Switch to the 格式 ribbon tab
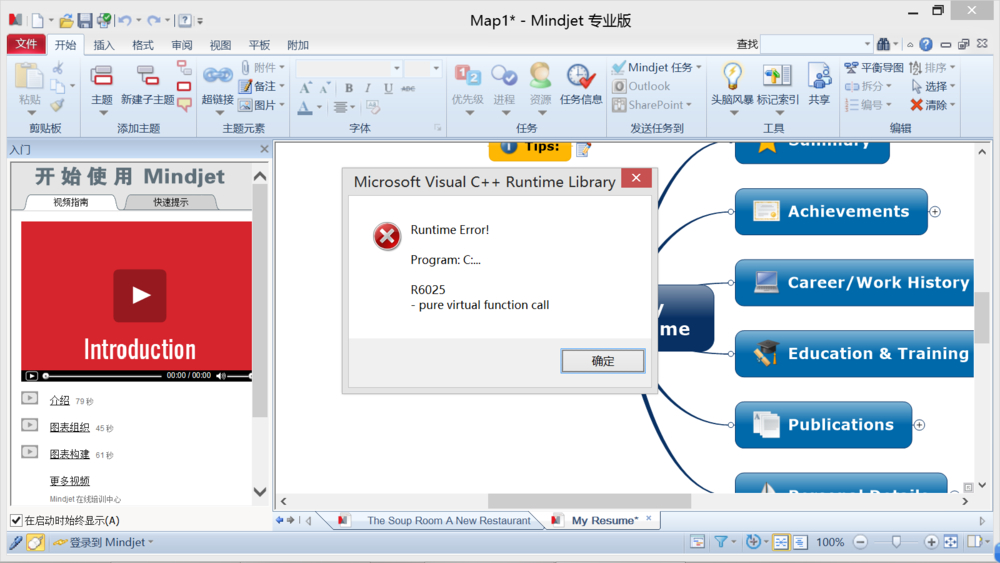The height and width of the screenshot is (563, 1000). coord(143,45)
